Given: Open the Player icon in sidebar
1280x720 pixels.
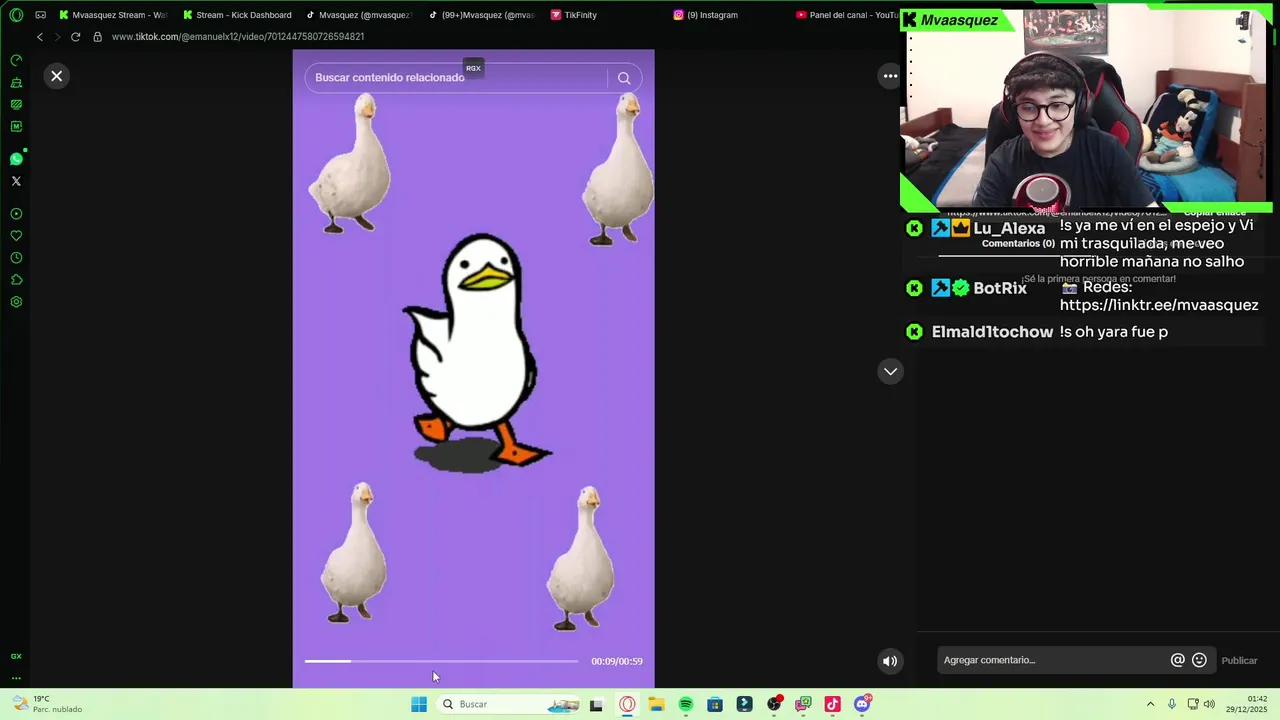Looking at the screenshot, I should tap(16, 214).
